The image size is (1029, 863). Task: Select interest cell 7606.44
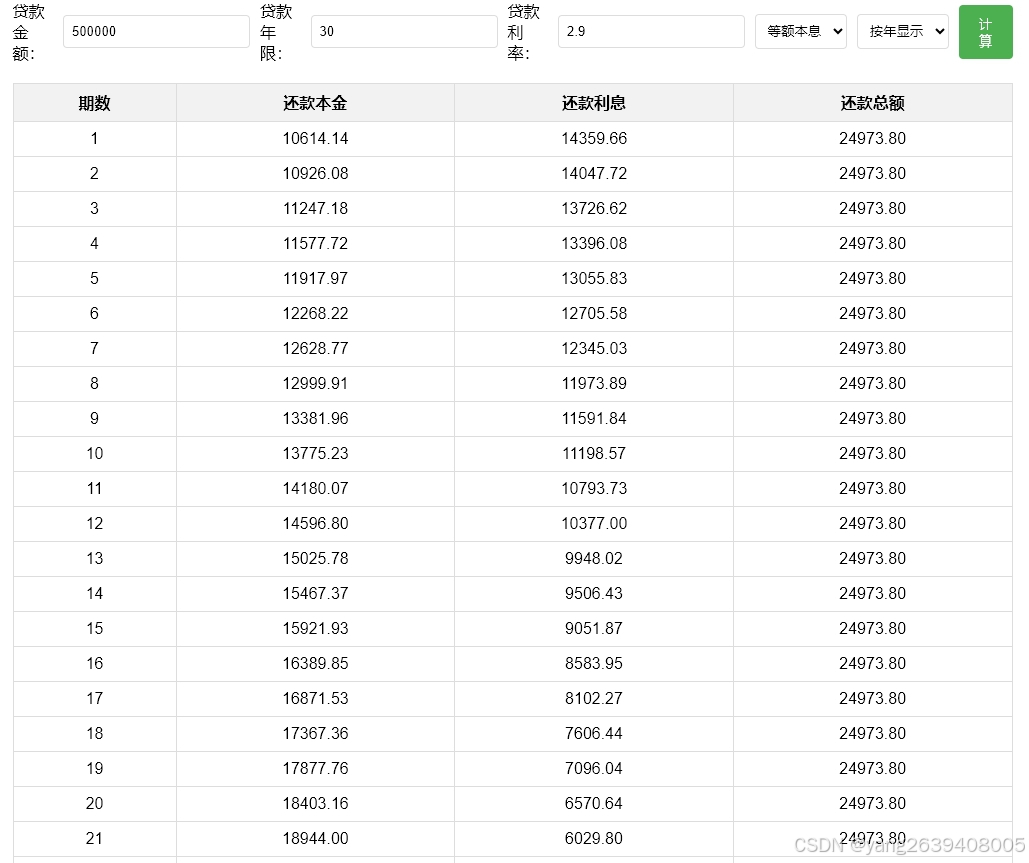(x=594, y=734)
